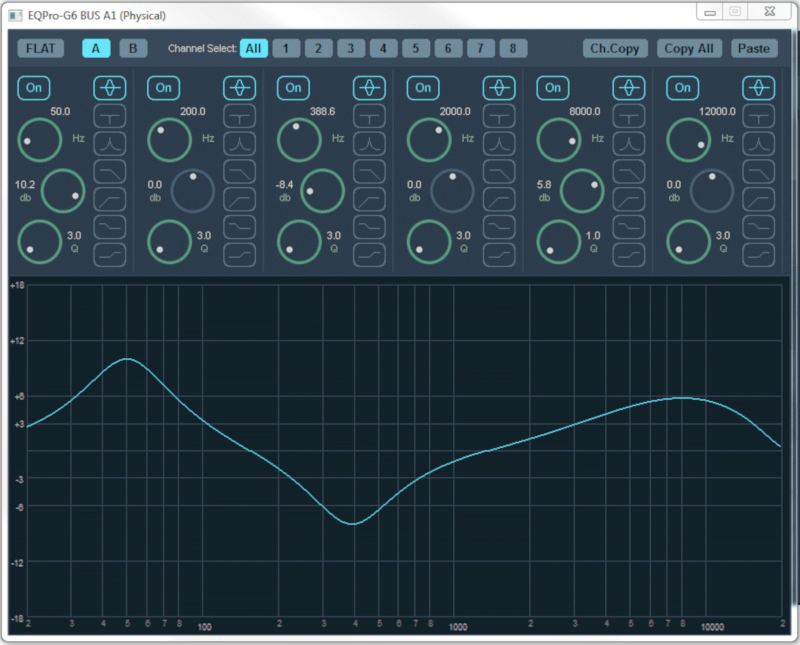
Task: Select peaking bell filter for 200.0 Hz band
Action: 240,88
